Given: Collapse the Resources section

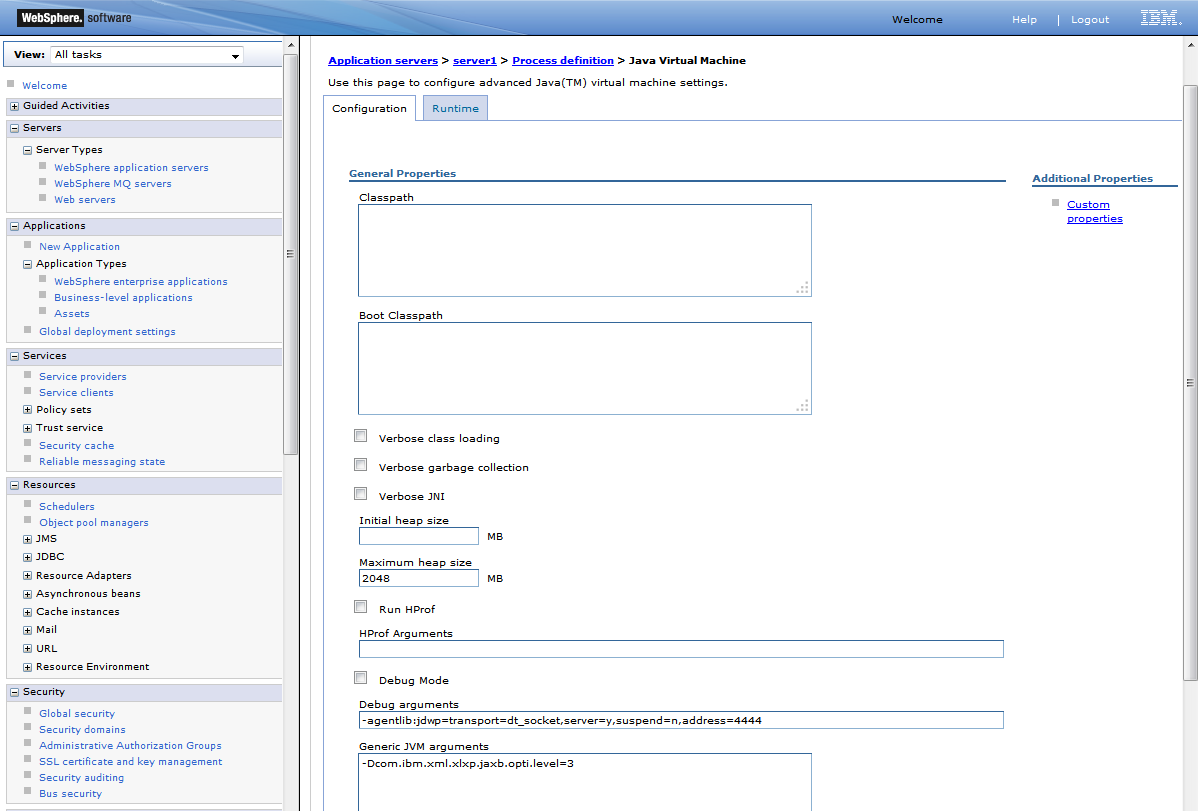Looking at the screenshot, I should coord(15,485).
